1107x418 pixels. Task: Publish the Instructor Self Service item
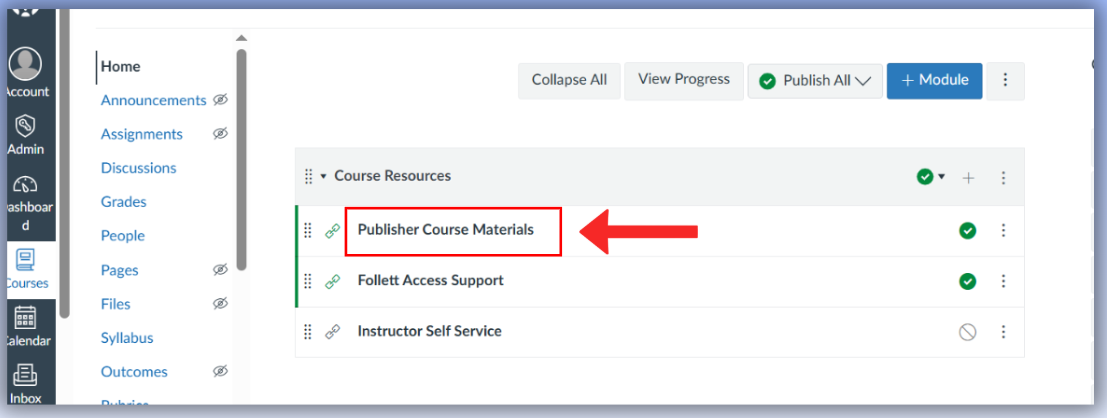[x=967, y=332]
